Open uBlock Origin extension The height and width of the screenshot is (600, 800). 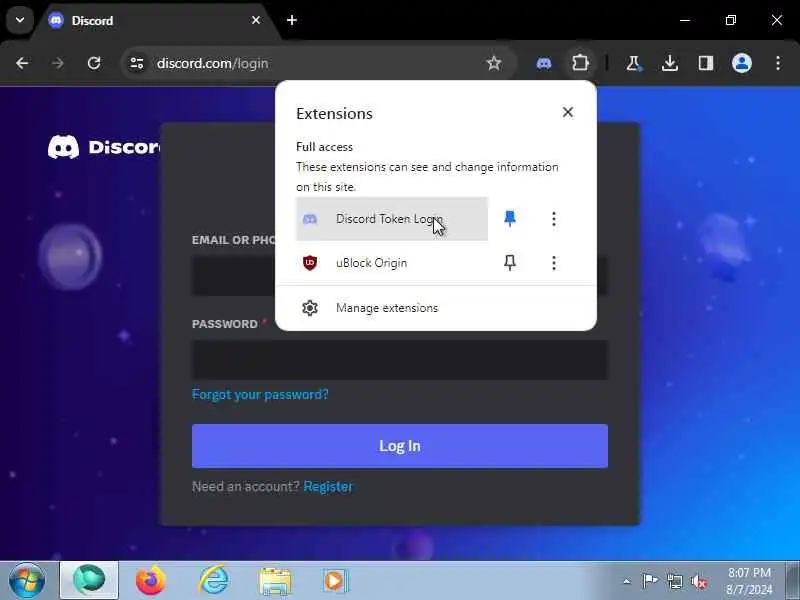[x=392, y=263]
